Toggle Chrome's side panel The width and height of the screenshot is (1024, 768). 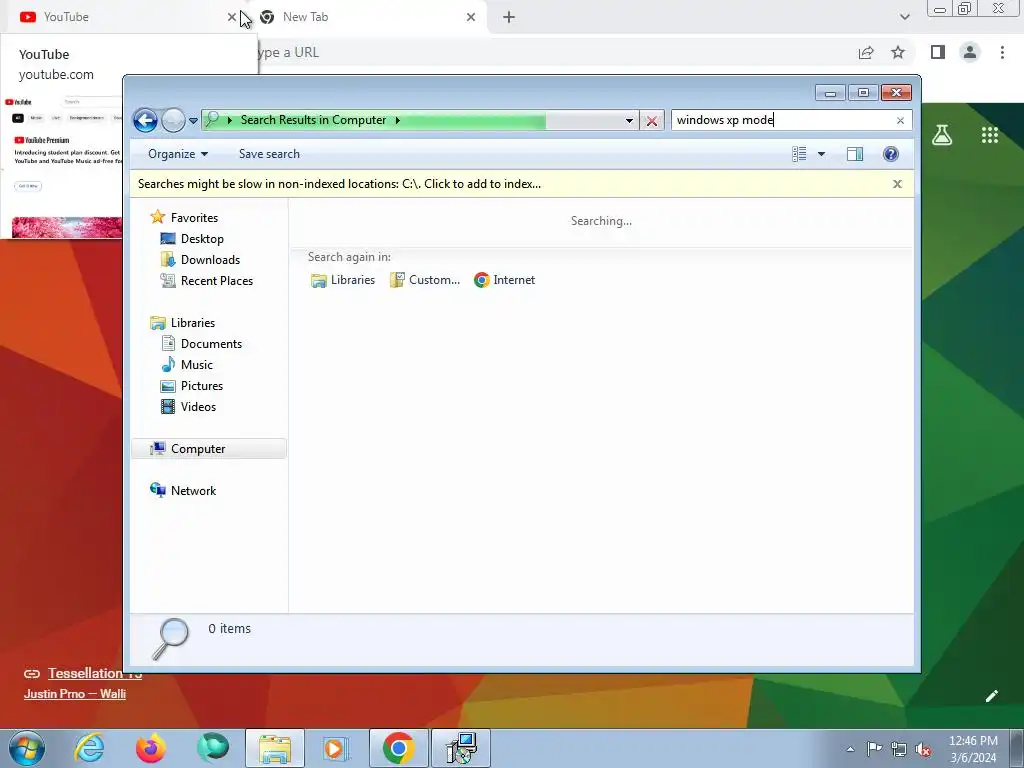pyautogui.click(x=938, y=52)
